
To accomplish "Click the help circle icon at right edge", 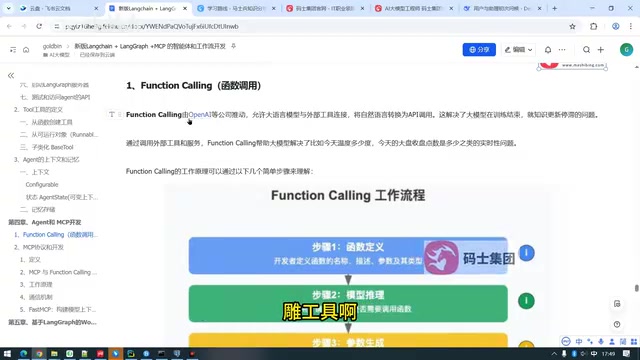I will click(617, 324).
